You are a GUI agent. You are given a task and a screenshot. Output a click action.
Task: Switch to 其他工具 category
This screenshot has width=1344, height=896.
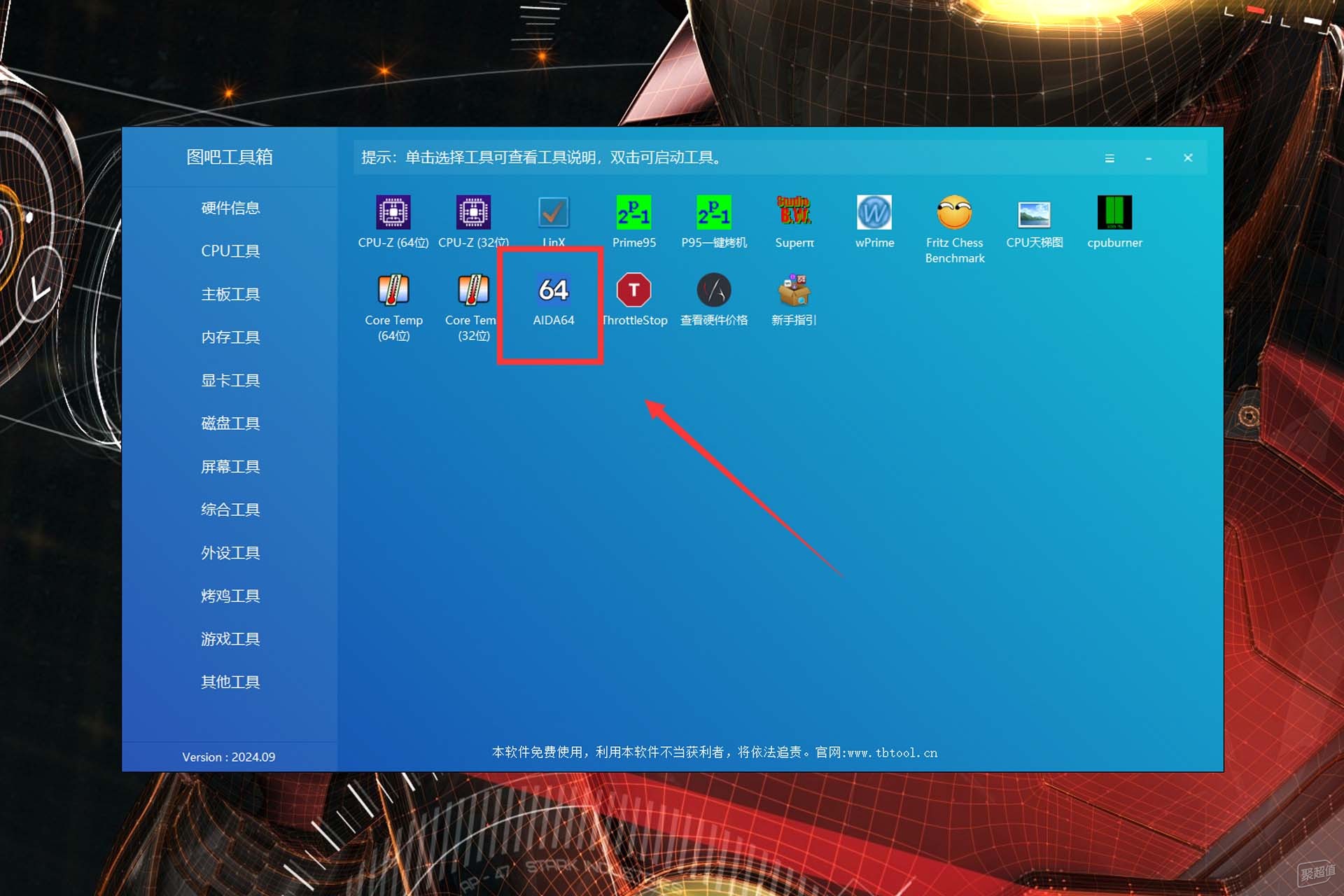[x=230, y=681]
